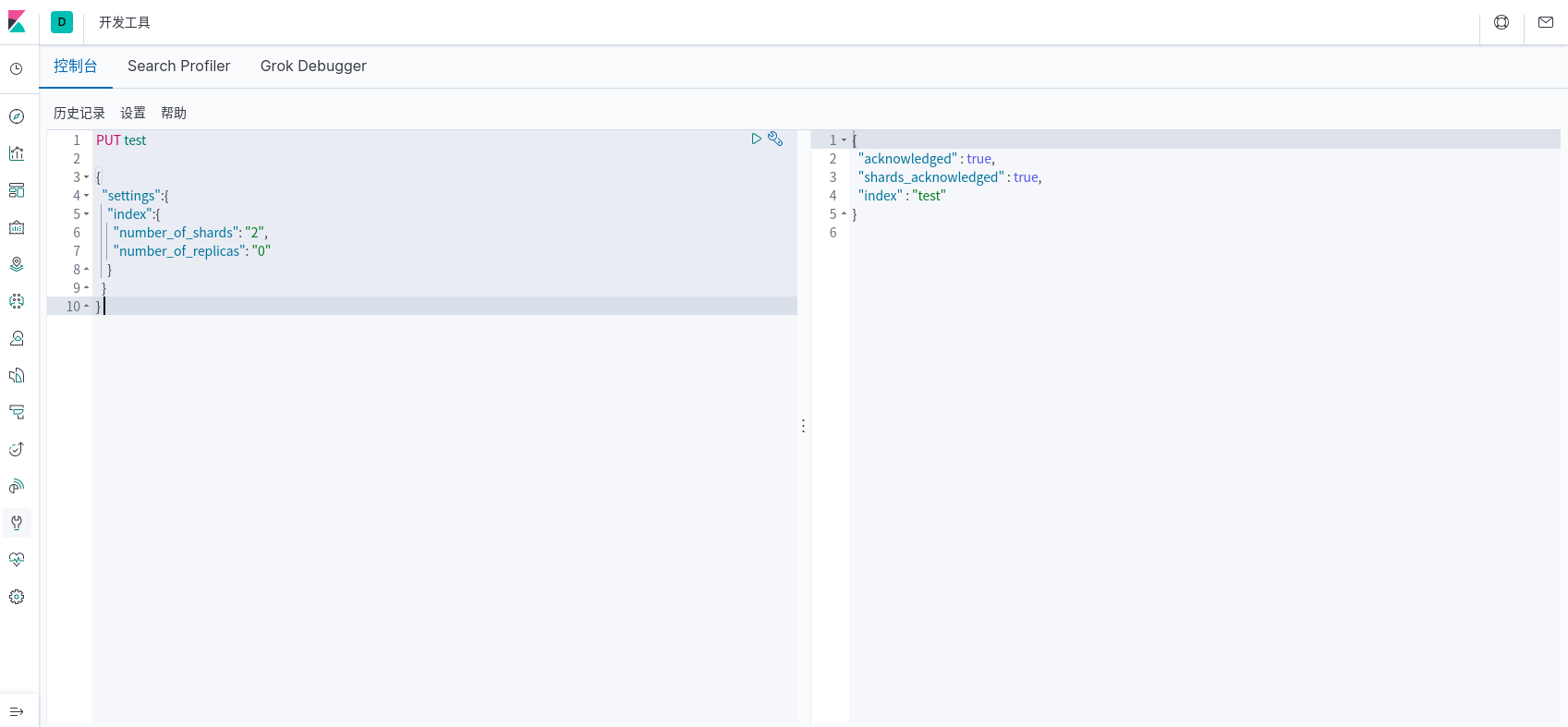
Task: Grab the editor/output pane resizer handle
Action: click(804, 426)
